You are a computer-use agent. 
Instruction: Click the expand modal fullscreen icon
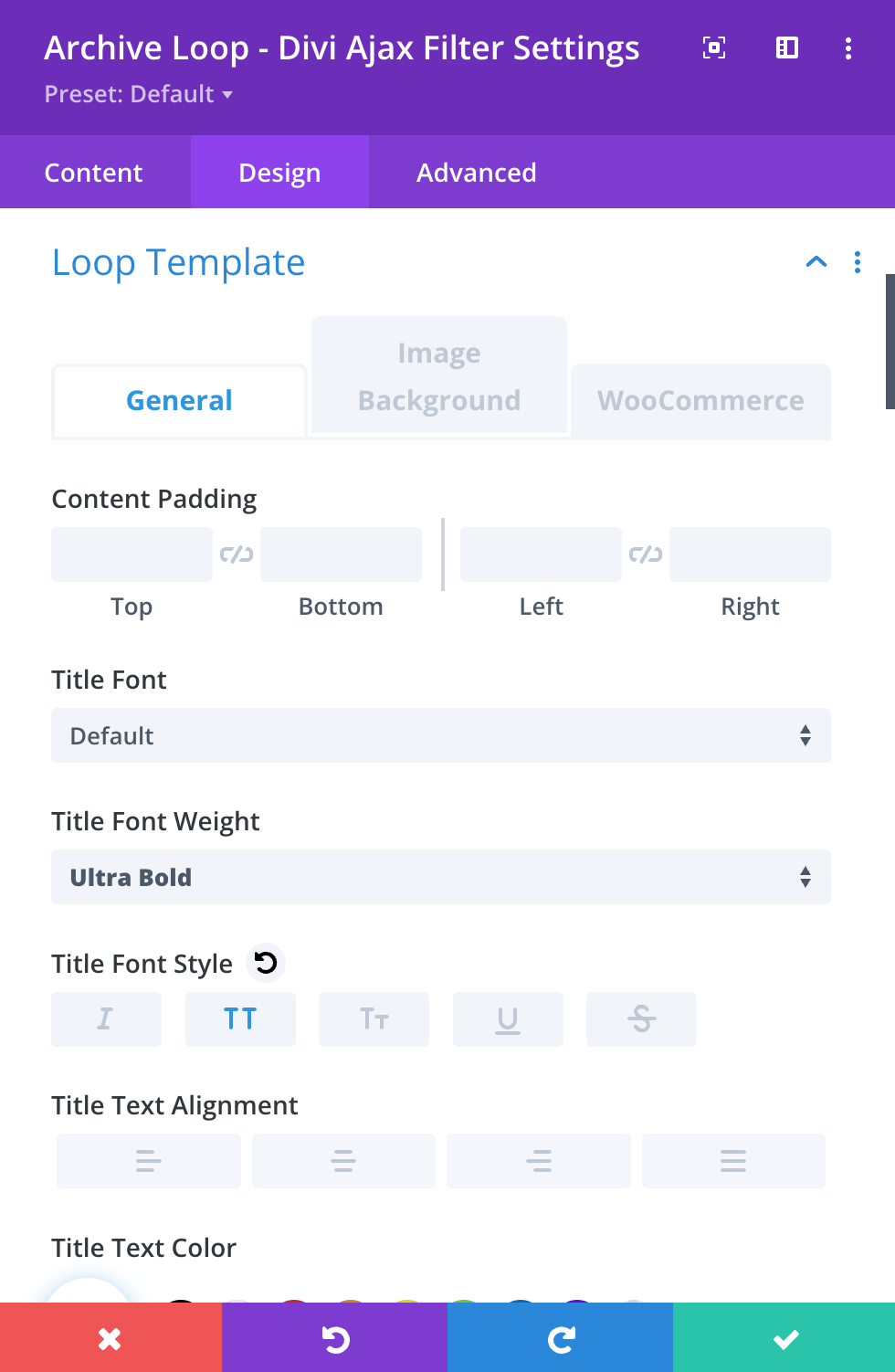coord(714,48)
